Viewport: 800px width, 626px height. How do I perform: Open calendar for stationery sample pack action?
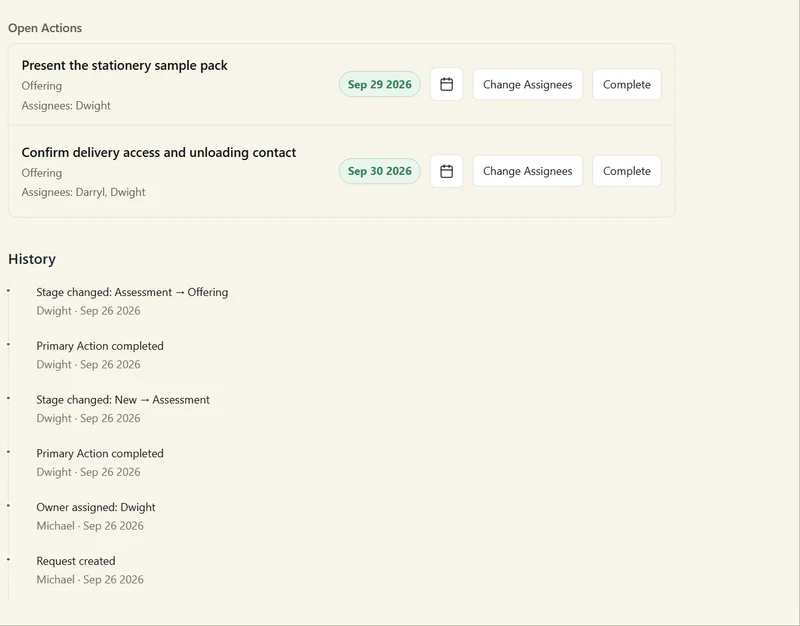click(x=446, y=84)
